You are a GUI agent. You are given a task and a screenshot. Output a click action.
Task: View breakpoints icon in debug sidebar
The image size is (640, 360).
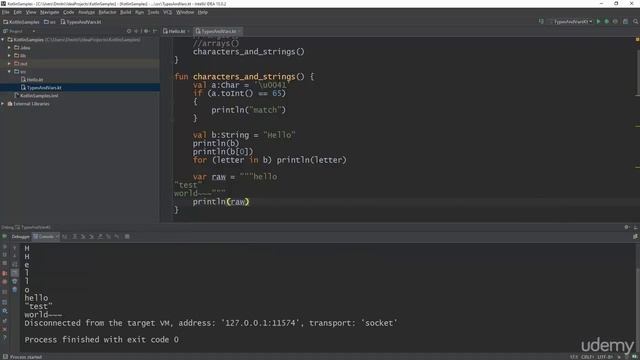pos(4,273)
